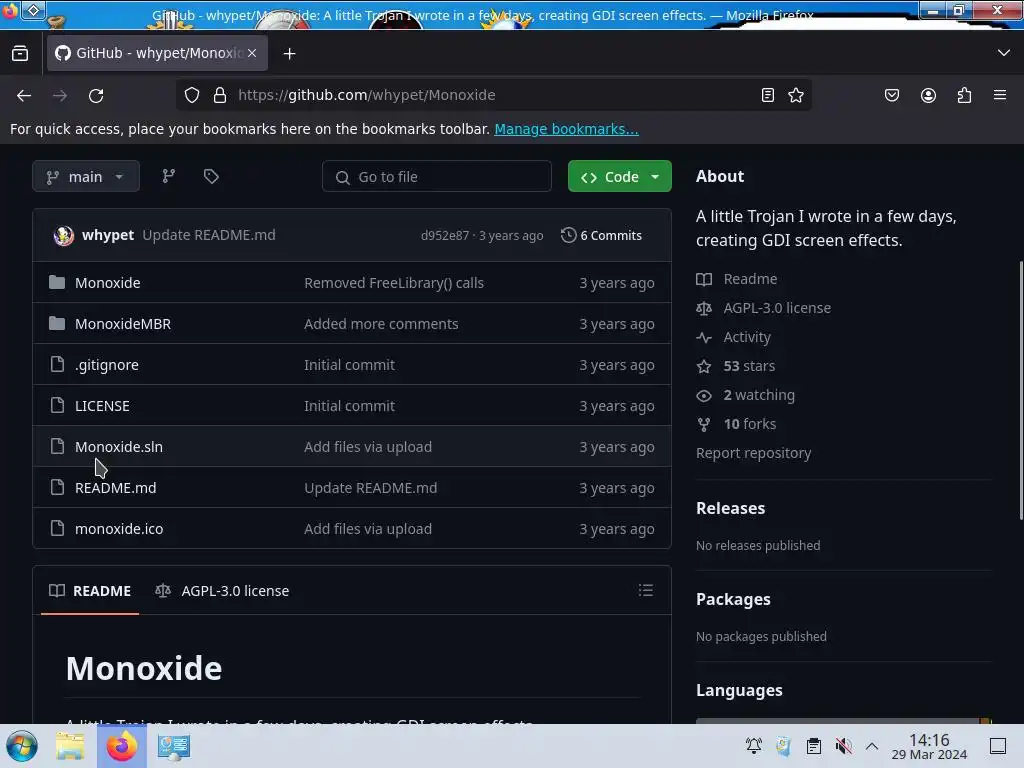Open the Pocket save icon
This screenshot has width=1024, height=768.
pos(891,95)
